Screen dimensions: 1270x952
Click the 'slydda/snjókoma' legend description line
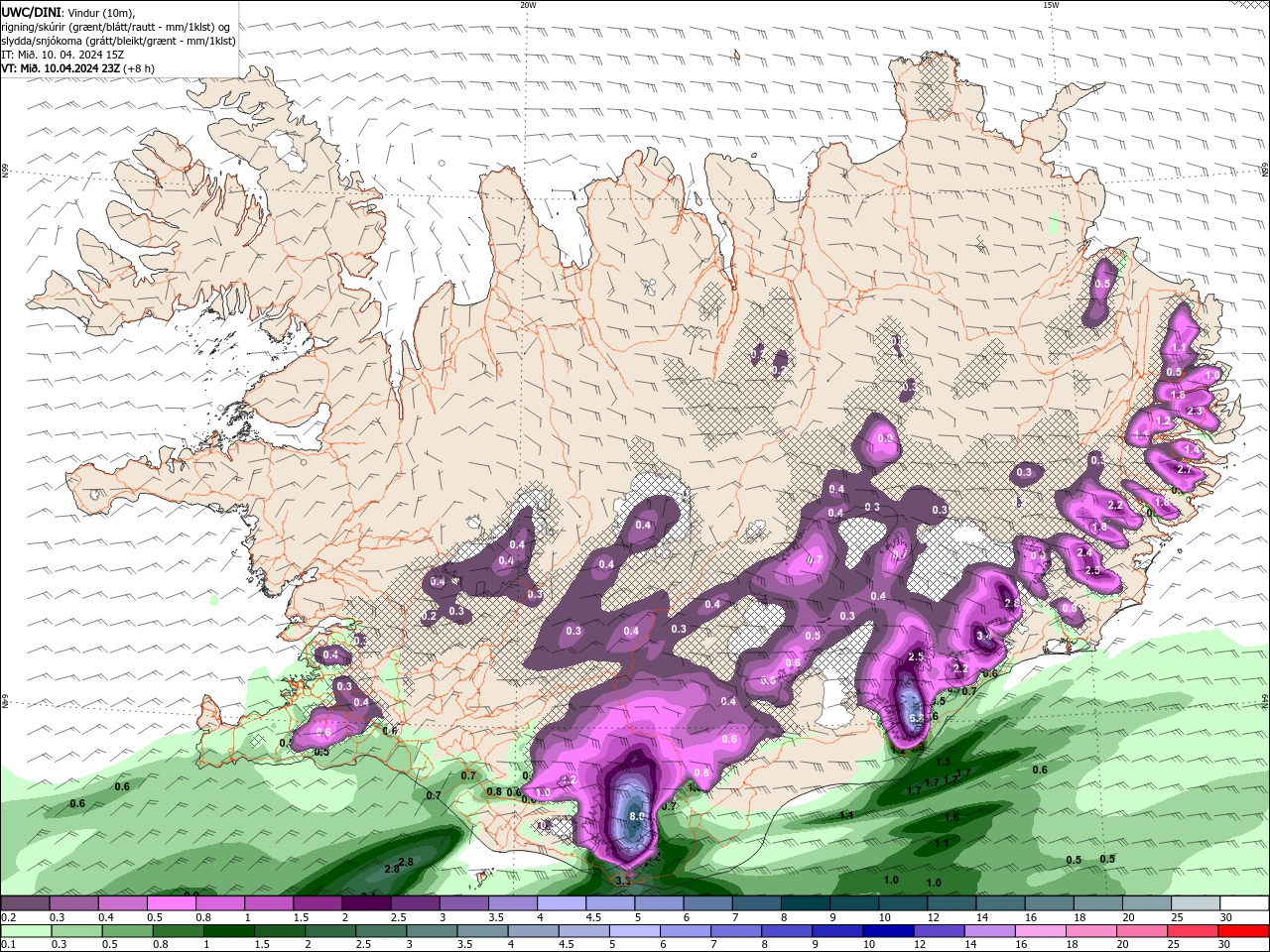[118, 41]
